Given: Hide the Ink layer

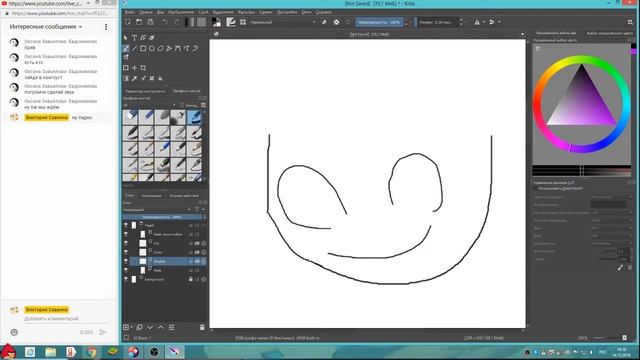Looking at the screenshot, I should pos(126,243).
